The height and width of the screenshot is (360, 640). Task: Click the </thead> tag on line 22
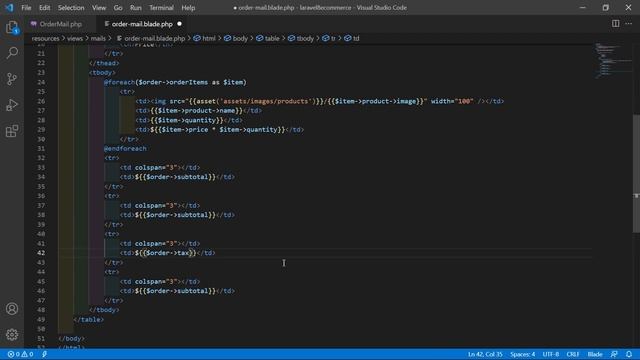coord(104,63)
